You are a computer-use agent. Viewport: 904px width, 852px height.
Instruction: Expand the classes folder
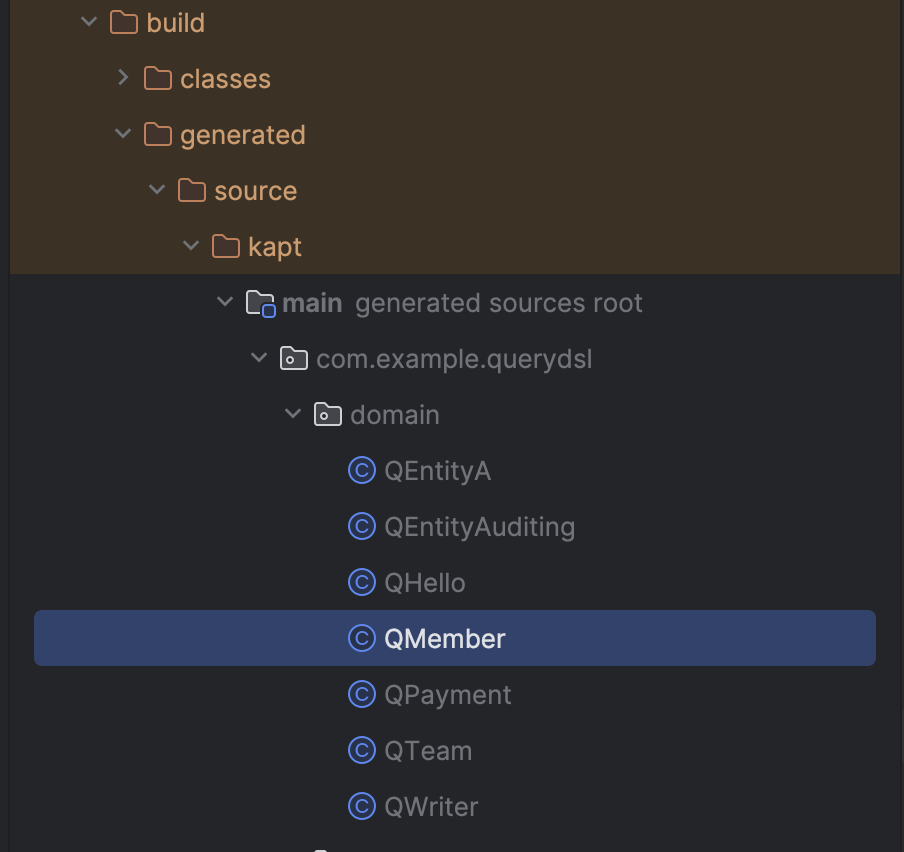click(123, 78)
